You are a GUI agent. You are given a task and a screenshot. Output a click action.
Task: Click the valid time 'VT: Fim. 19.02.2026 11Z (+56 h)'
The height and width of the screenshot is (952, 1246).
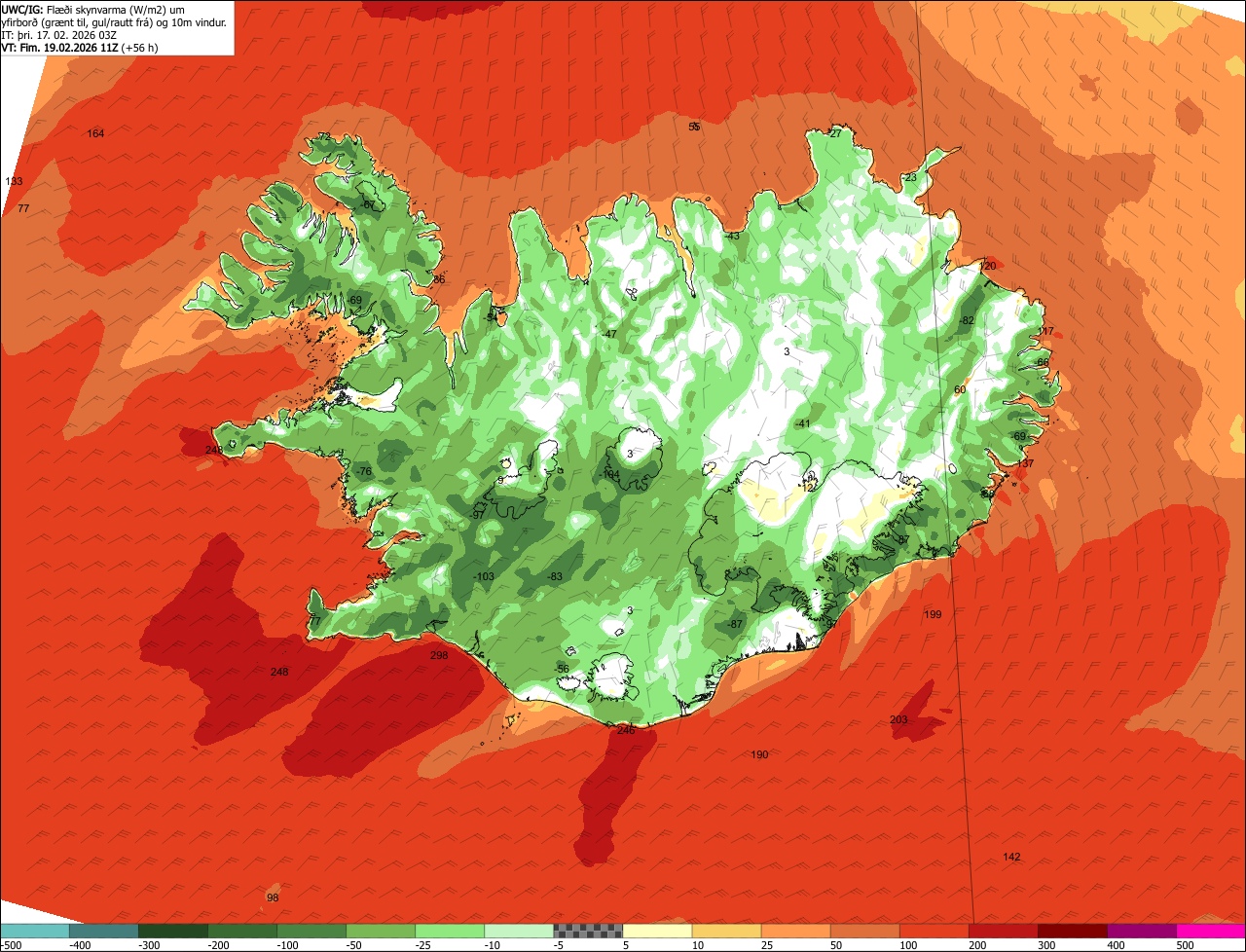[x=81, y=47]
